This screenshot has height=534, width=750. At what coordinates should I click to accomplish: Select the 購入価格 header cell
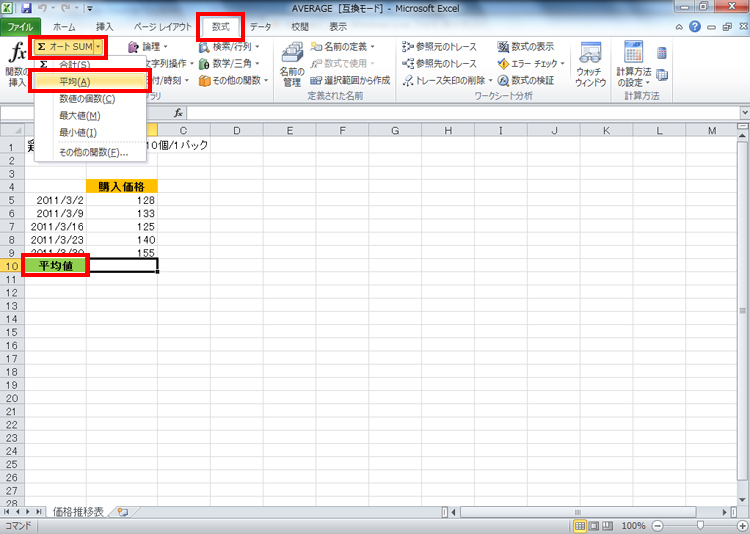[x=122, y=187]
